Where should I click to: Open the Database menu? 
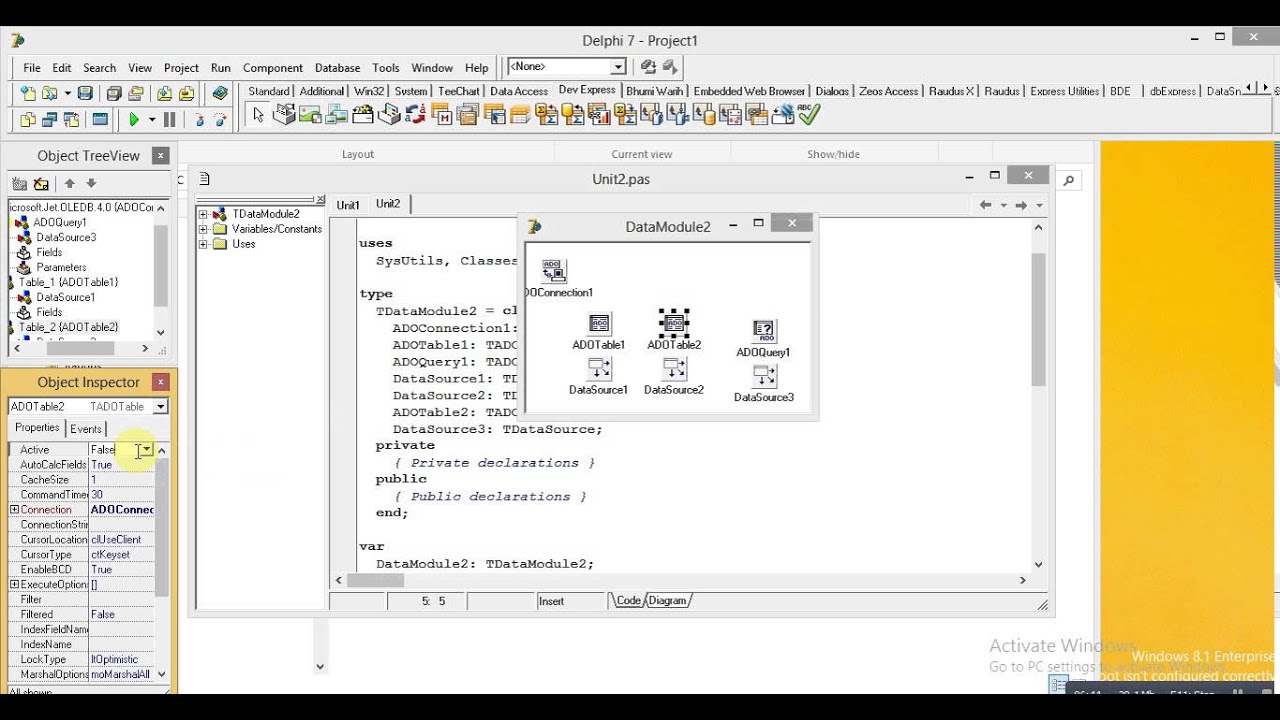337,68
